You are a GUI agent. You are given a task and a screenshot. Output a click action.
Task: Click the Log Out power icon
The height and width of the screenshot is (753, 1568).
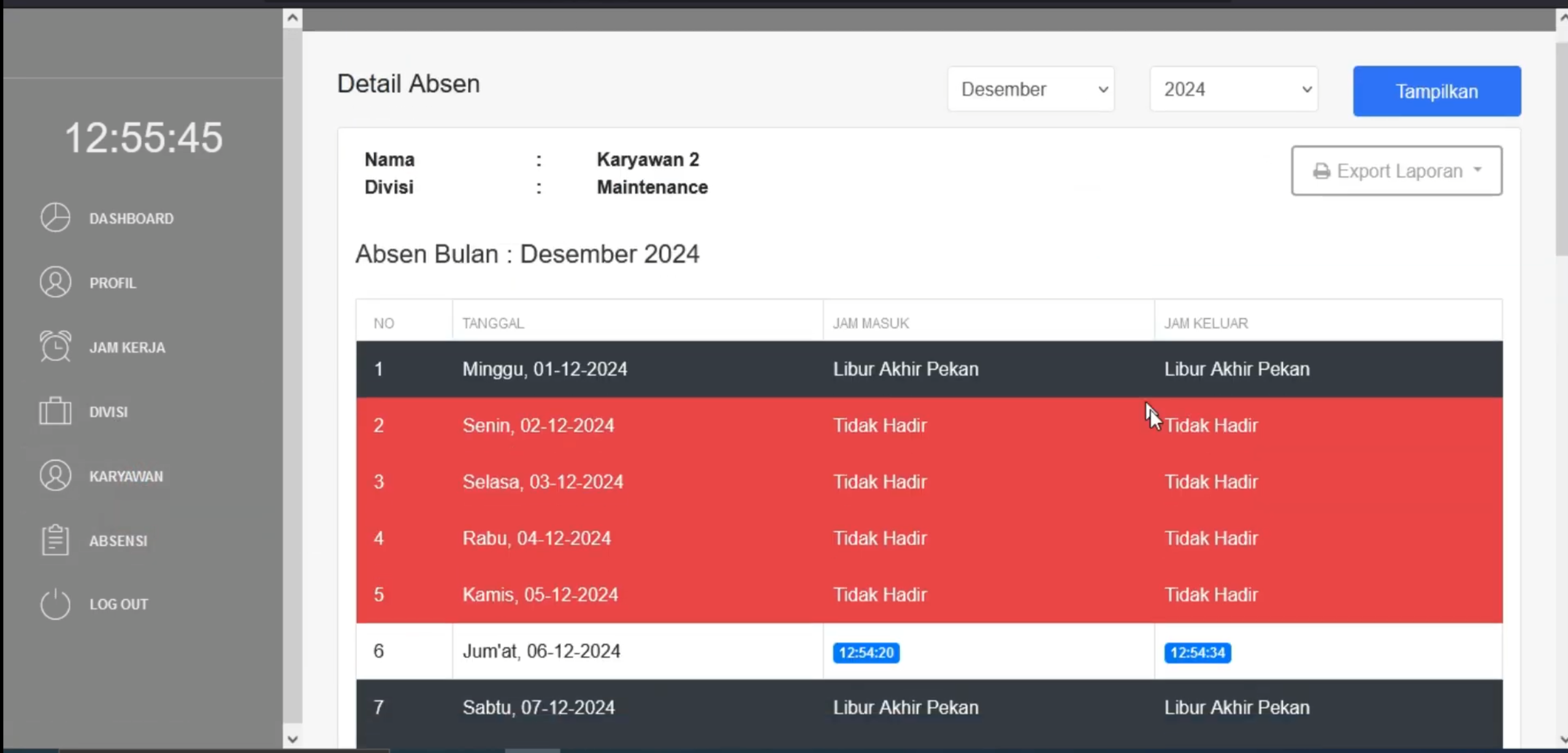coord(55,604)
